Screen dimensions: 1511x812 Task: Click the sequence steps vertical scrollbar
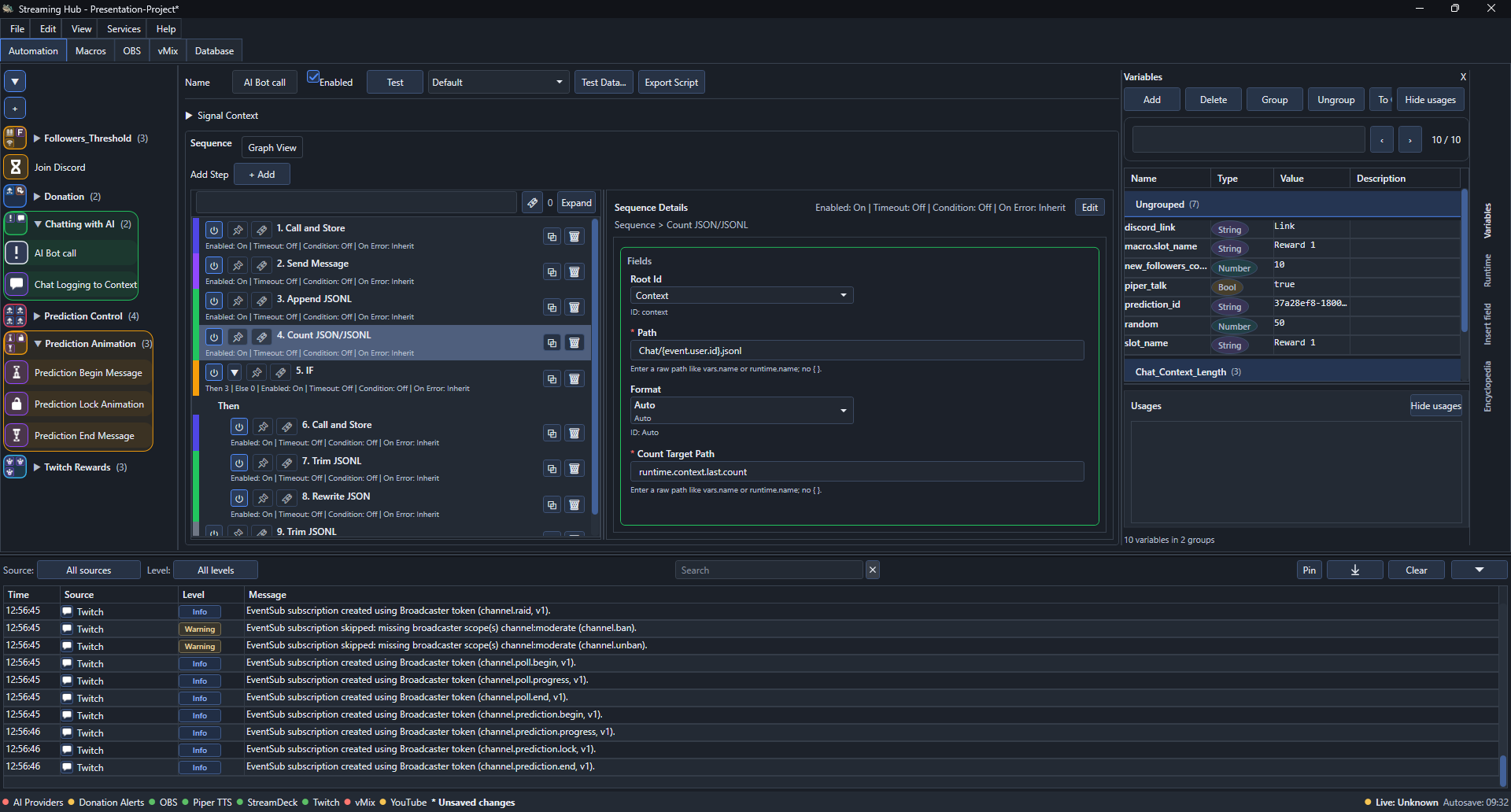[x=595, y=367]
